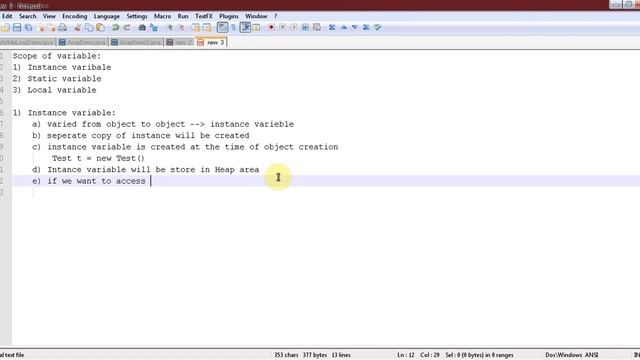Screen dimensions: 640x360
Task: Toggle synchronized horizontal scrolling
Action: [207, 27]
